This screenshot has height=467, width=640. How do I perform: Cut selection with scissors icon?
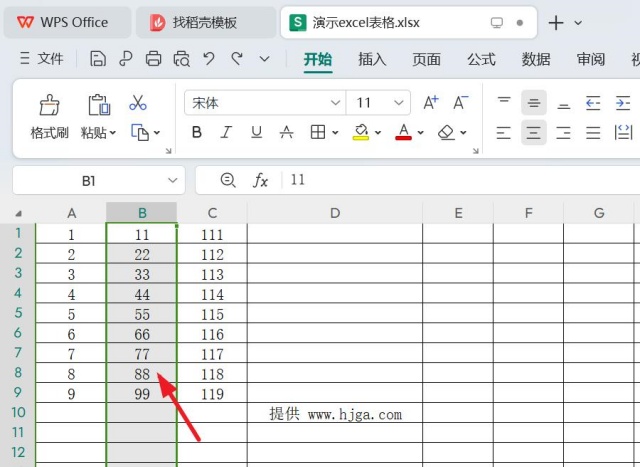pos(138,102)
